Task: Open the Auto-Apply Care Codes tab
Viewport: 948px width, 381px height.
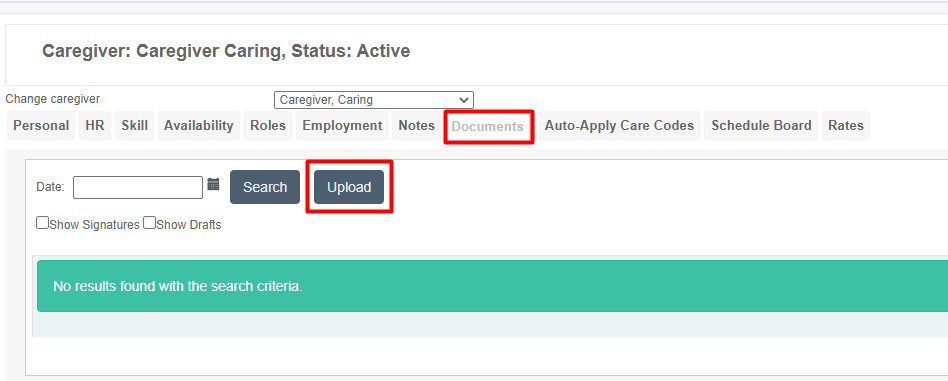Action: (619, 126)
